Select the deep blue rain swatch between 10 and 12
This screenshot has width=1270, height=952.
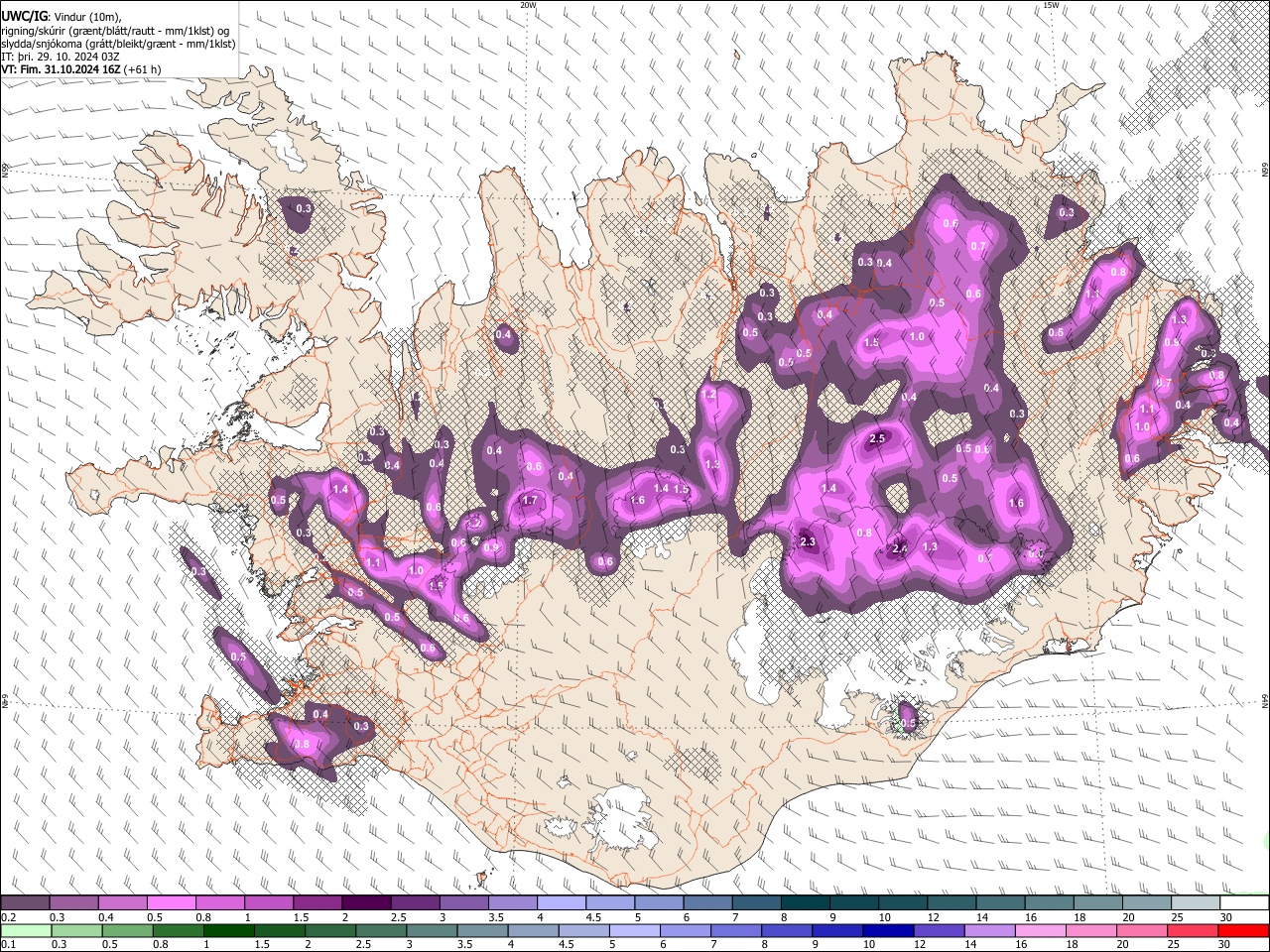click(x=889, y=931)
